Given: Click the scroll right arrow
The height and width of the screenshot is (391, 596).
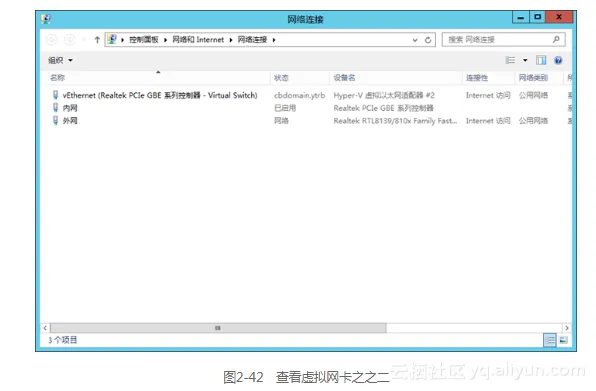Looking at the screenshot, I should point(567,328).
